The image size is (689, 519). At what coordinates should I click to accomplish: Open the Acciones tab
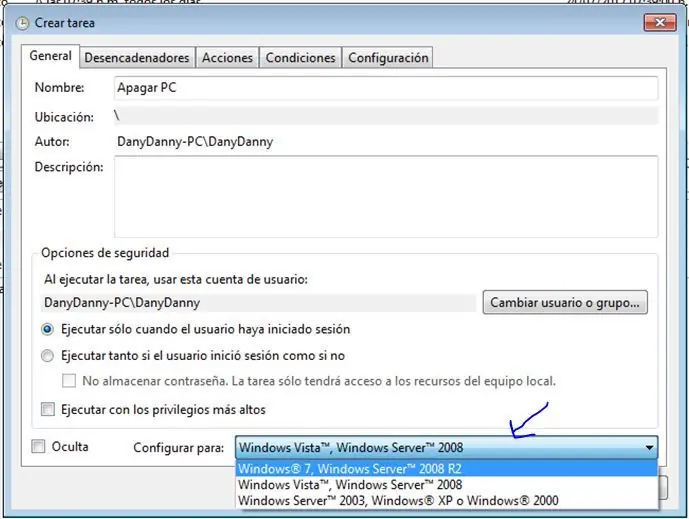tap(227, 58)
